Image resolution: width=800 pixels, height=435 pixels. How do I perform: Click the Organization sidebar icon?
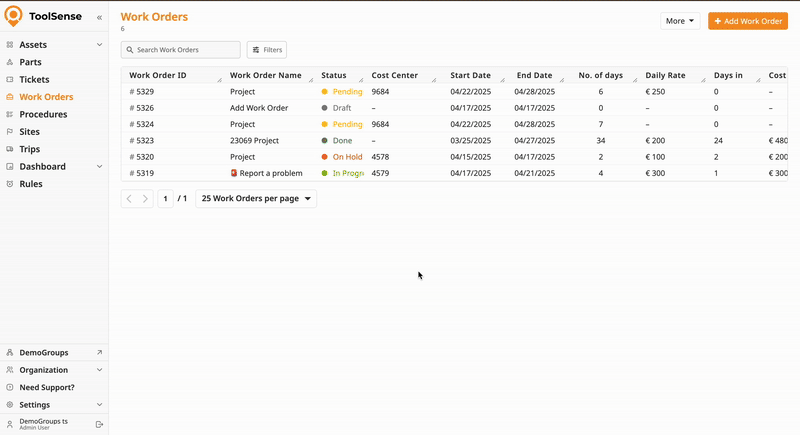10,370
